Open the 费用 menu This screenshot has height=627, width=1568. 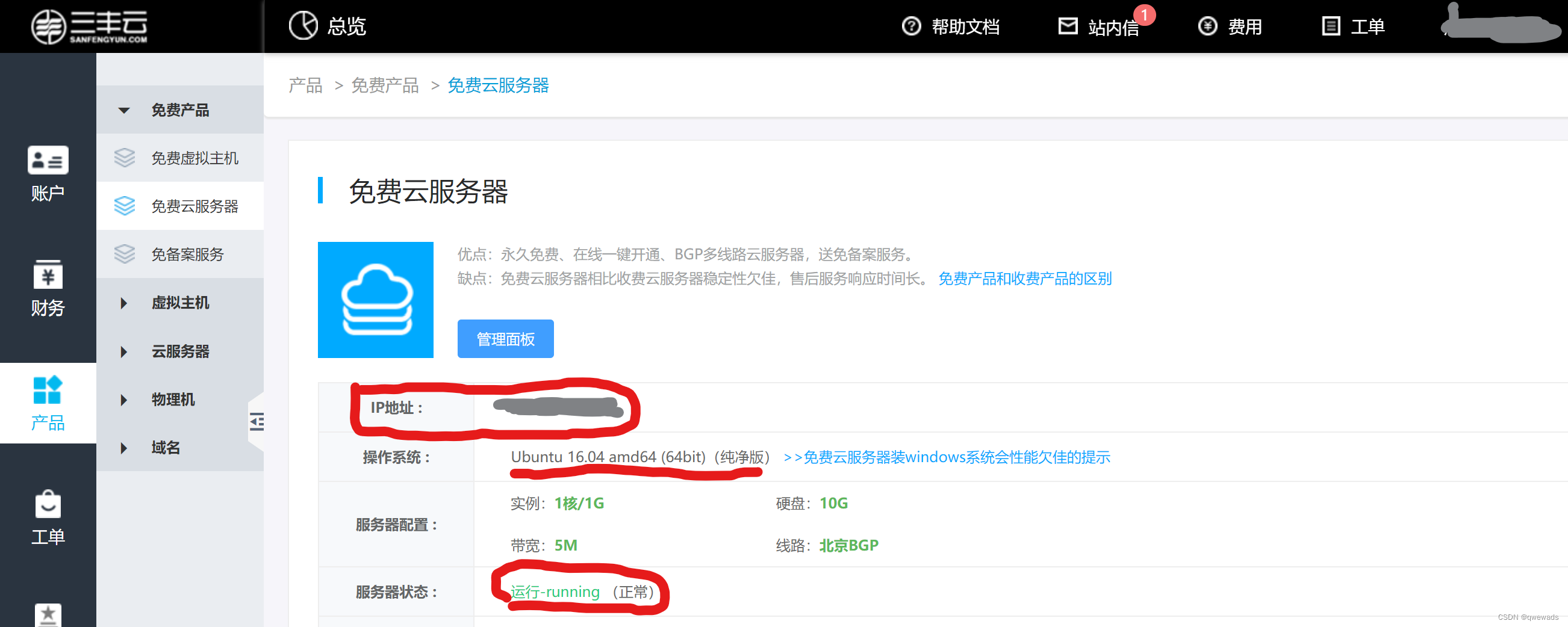point(1245,26)
